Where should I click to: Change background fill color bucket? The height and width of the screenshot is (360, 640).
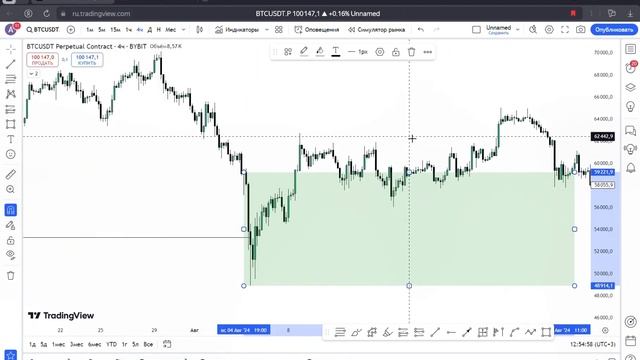point(320,52)
